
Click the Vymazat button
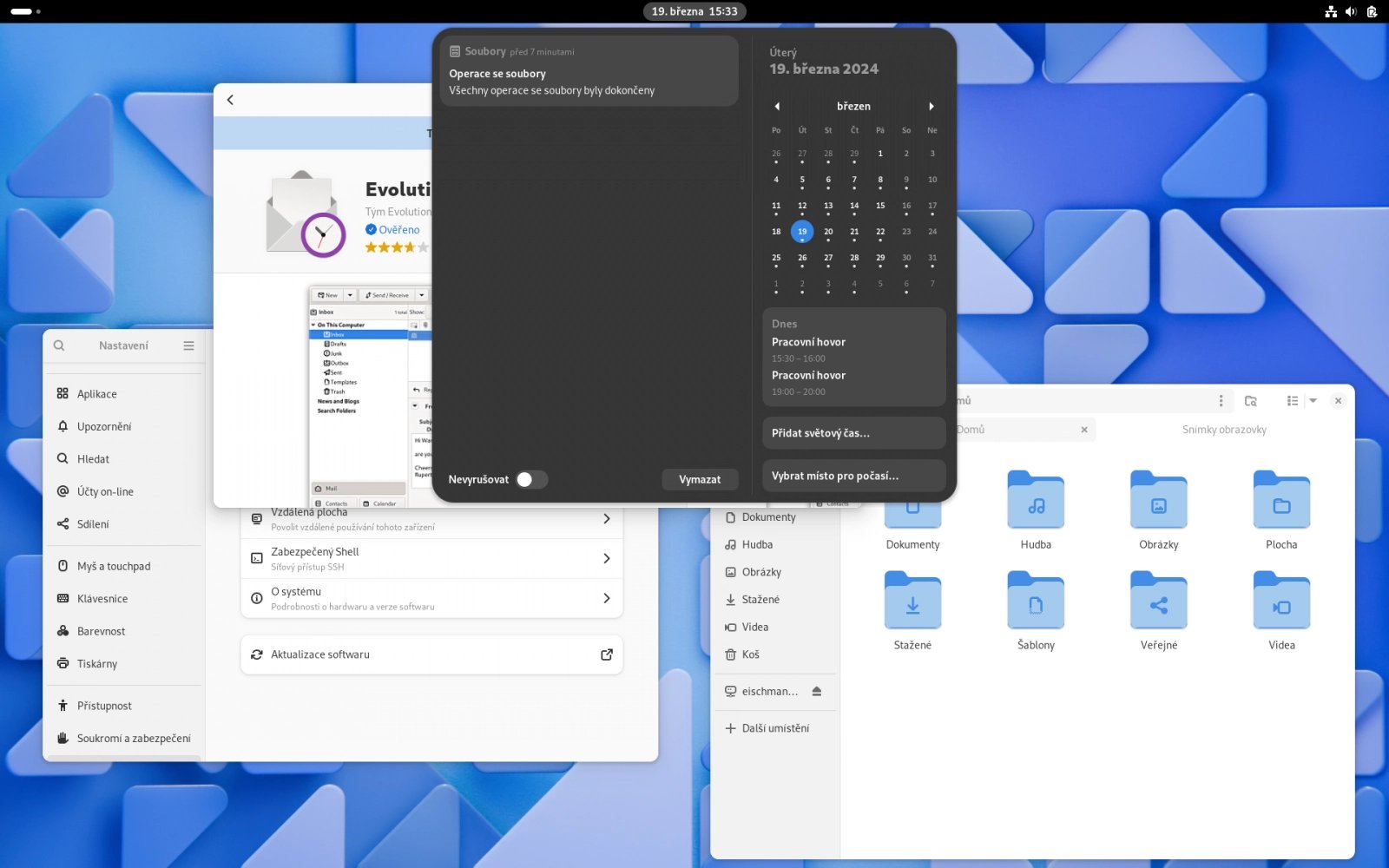[x=700, y=479]
